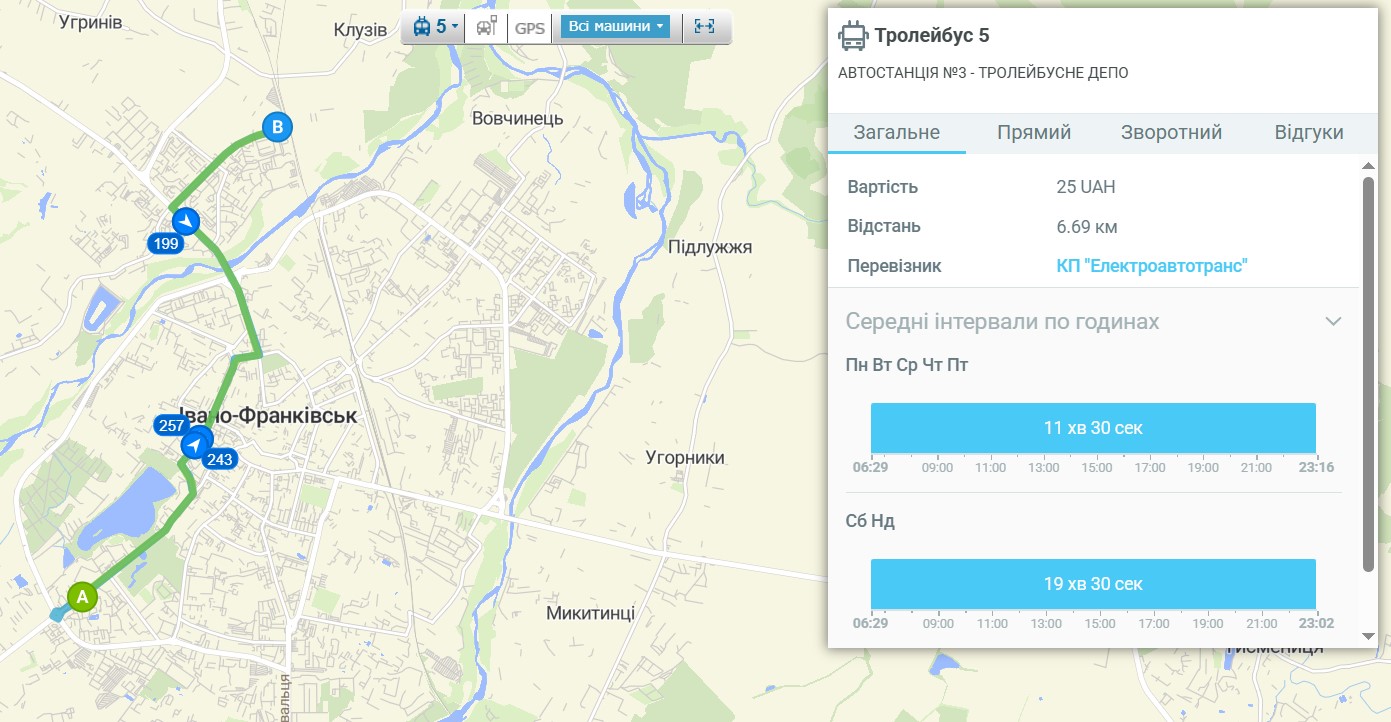Select route endpoint marker B

coord(278,127)
